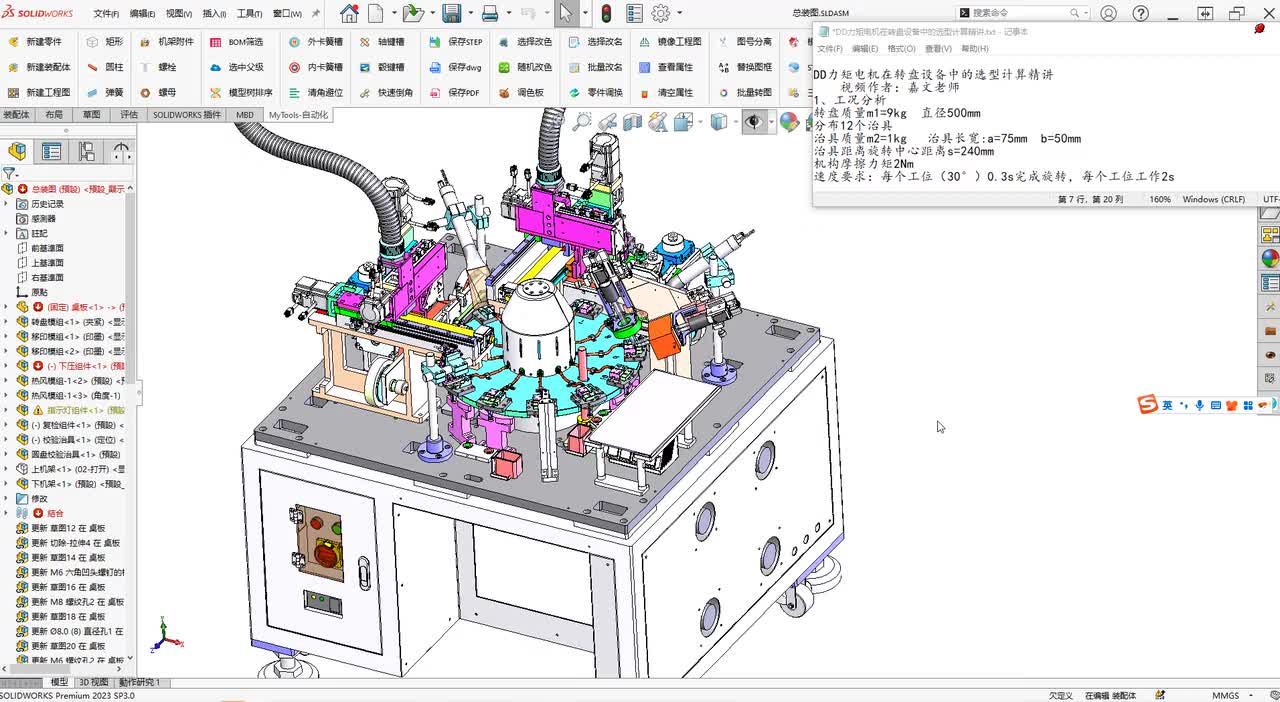The image size is (1280, 702).
Task: Click the Rebuild traffic light icon
Action: point(606,14)
